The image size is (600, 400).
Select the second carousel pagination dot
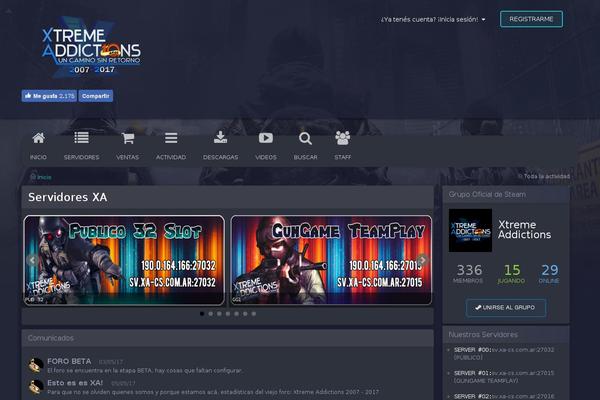[210, 313]
